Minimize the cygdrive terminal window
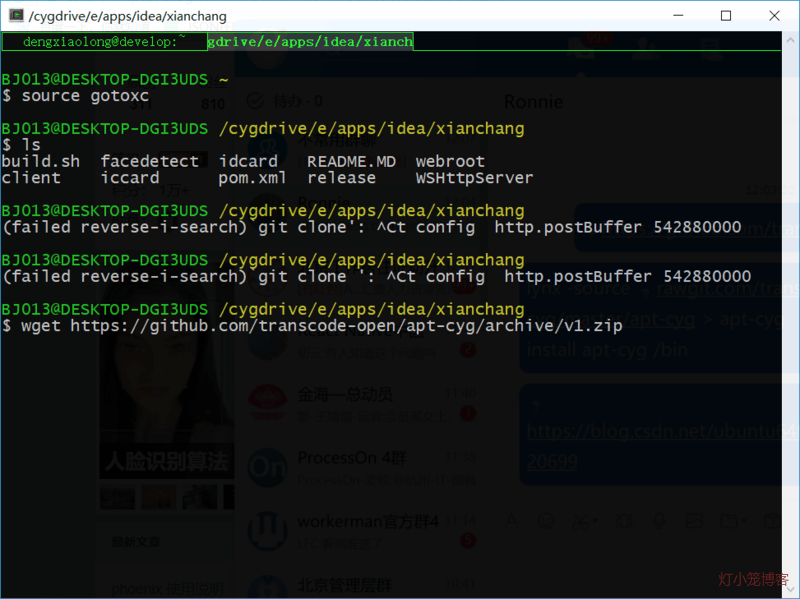 pyautogui.click(x=678, y=15)
